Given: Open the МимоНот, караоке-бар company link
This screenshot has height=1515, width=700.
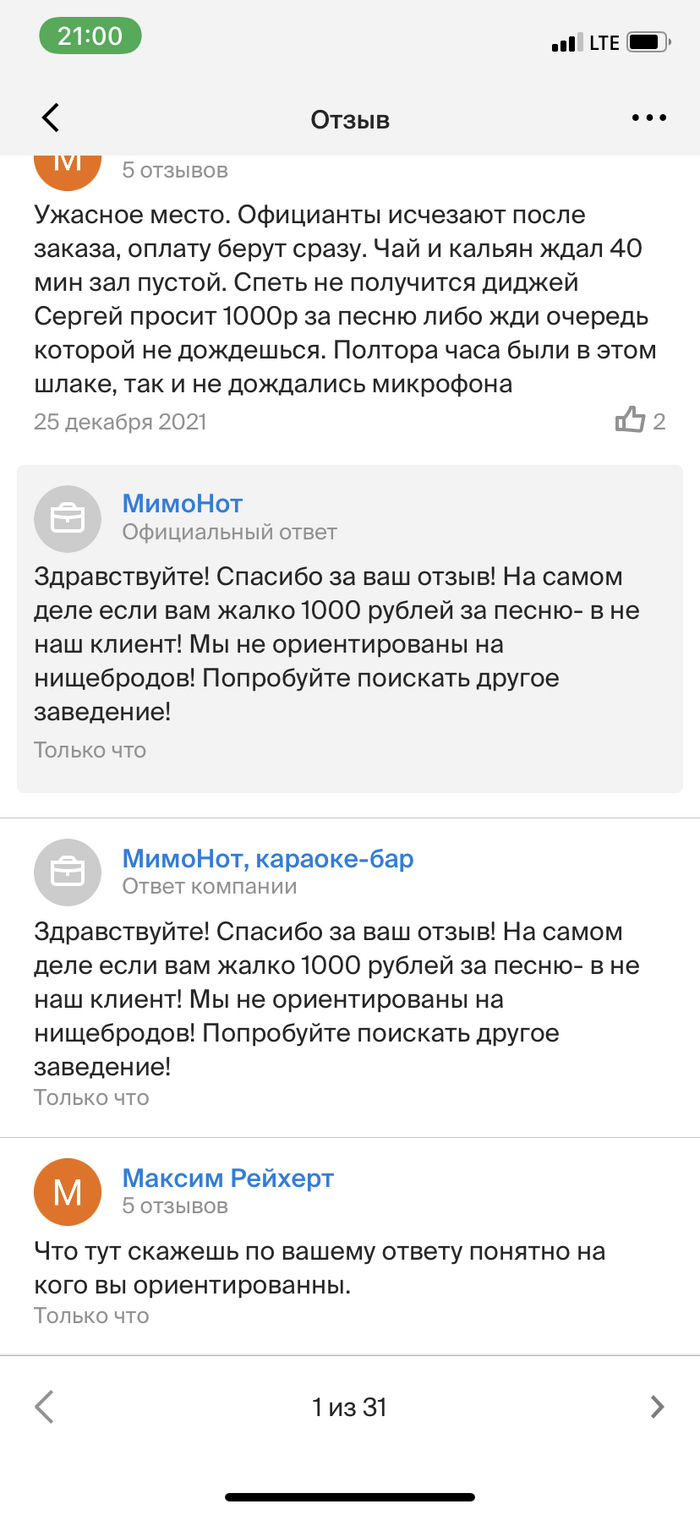Looking at the screenshot, I should coord(267,858).
